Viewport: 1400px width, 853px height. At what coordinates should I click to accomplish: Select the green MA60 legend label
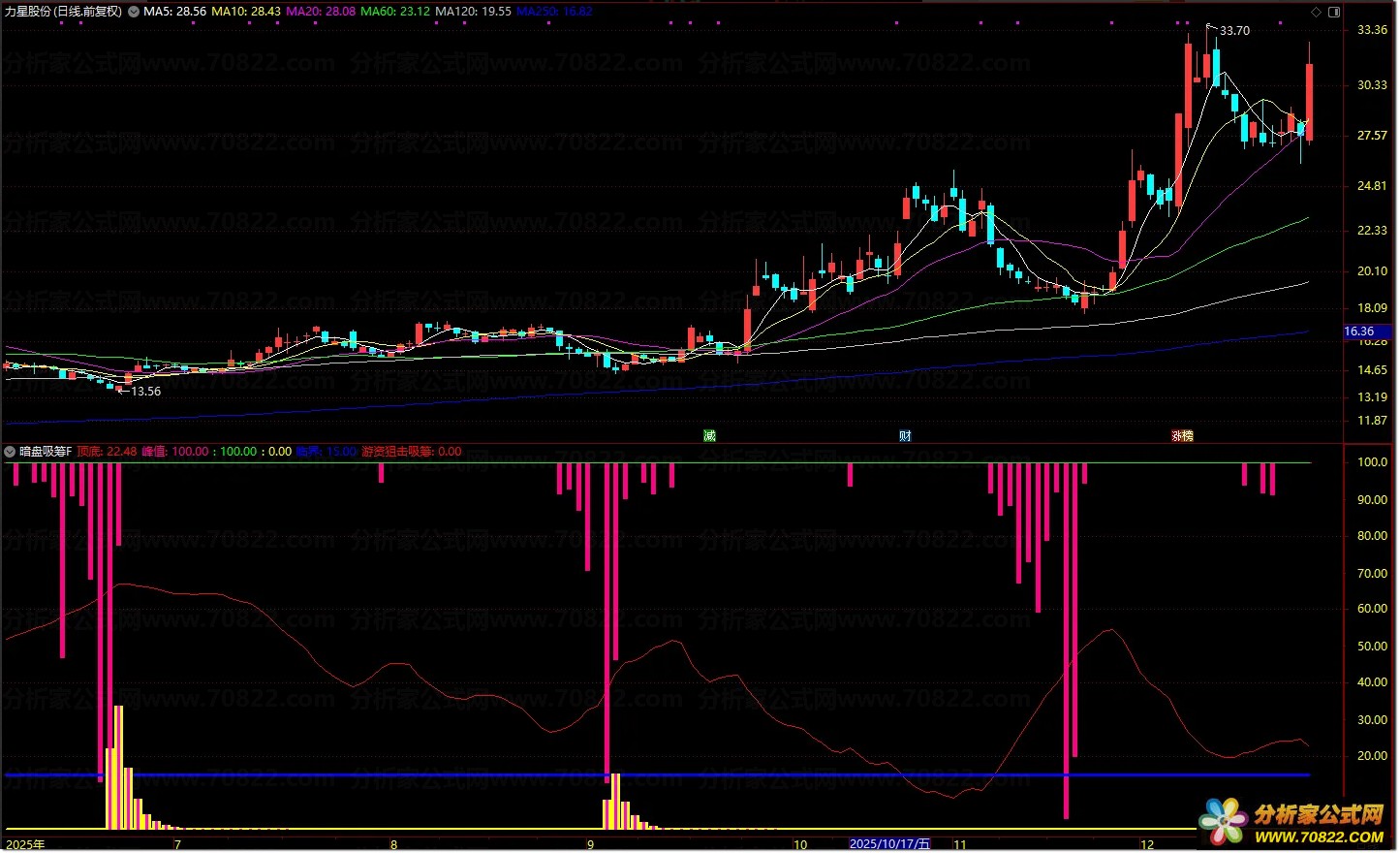click(x=395, y=12)
